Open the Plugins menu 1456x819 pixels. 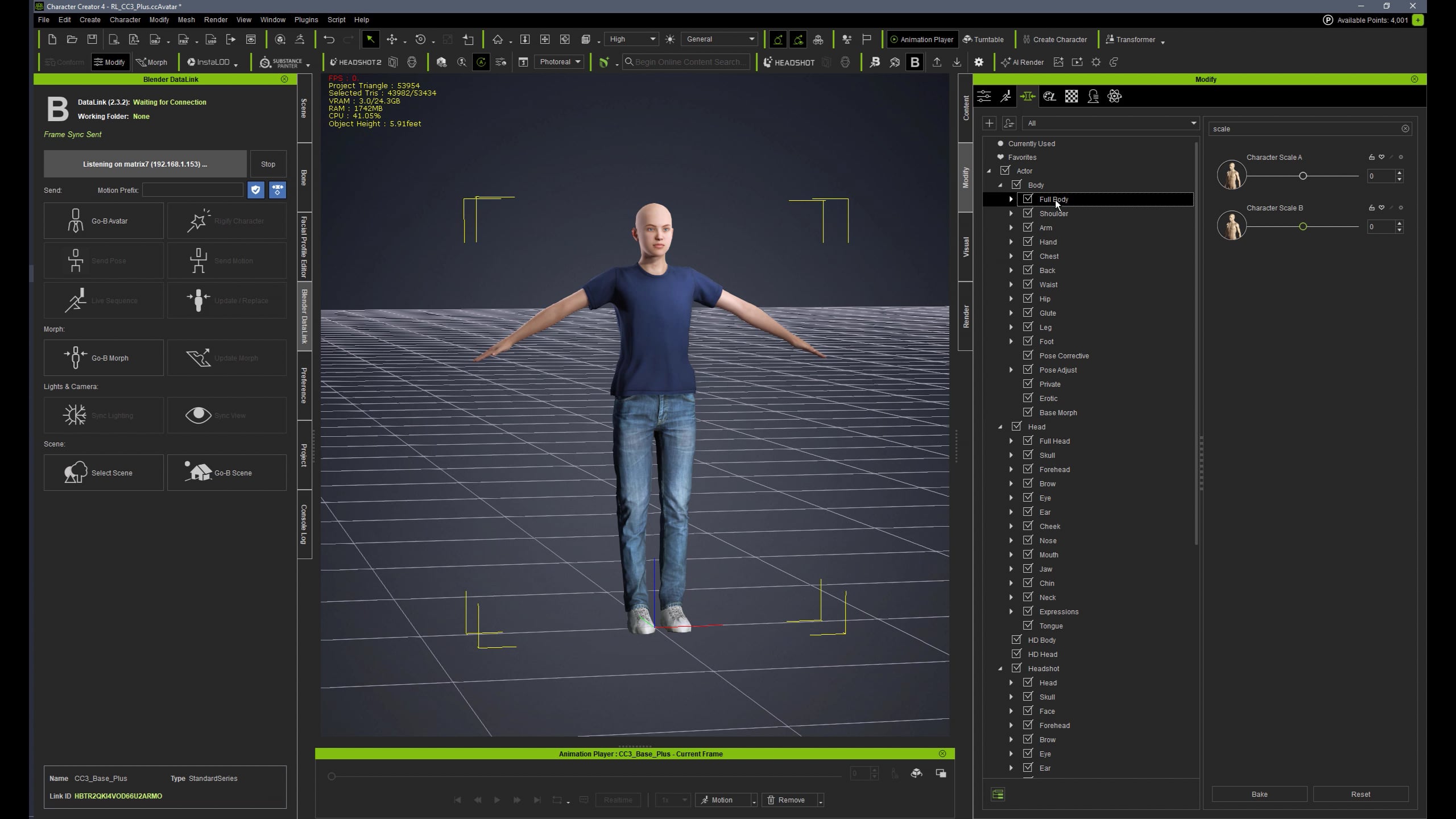point(306,19)
